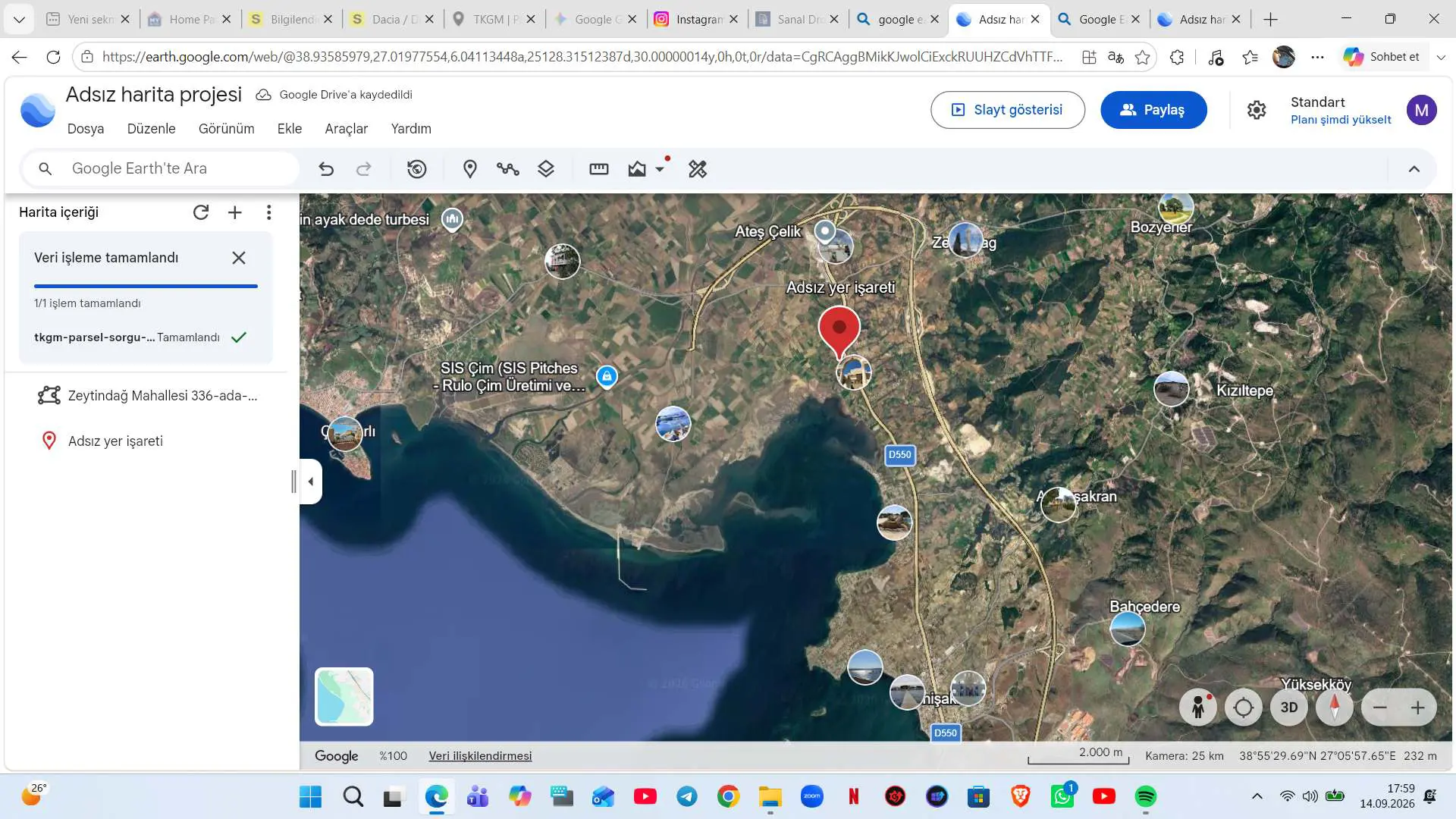Viewport: 1456px width, 819px height.
Task: Fly to my location
Action: [x=1244, y=708]
